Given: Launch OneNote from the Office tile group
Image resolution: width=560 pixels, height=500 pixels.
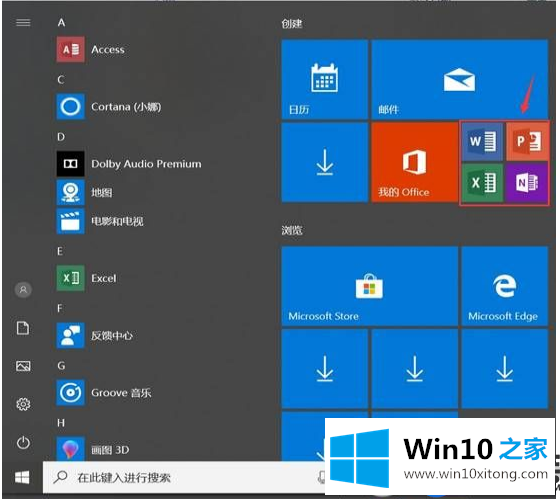Looking at the screenshot, I should tap(527, 182).
